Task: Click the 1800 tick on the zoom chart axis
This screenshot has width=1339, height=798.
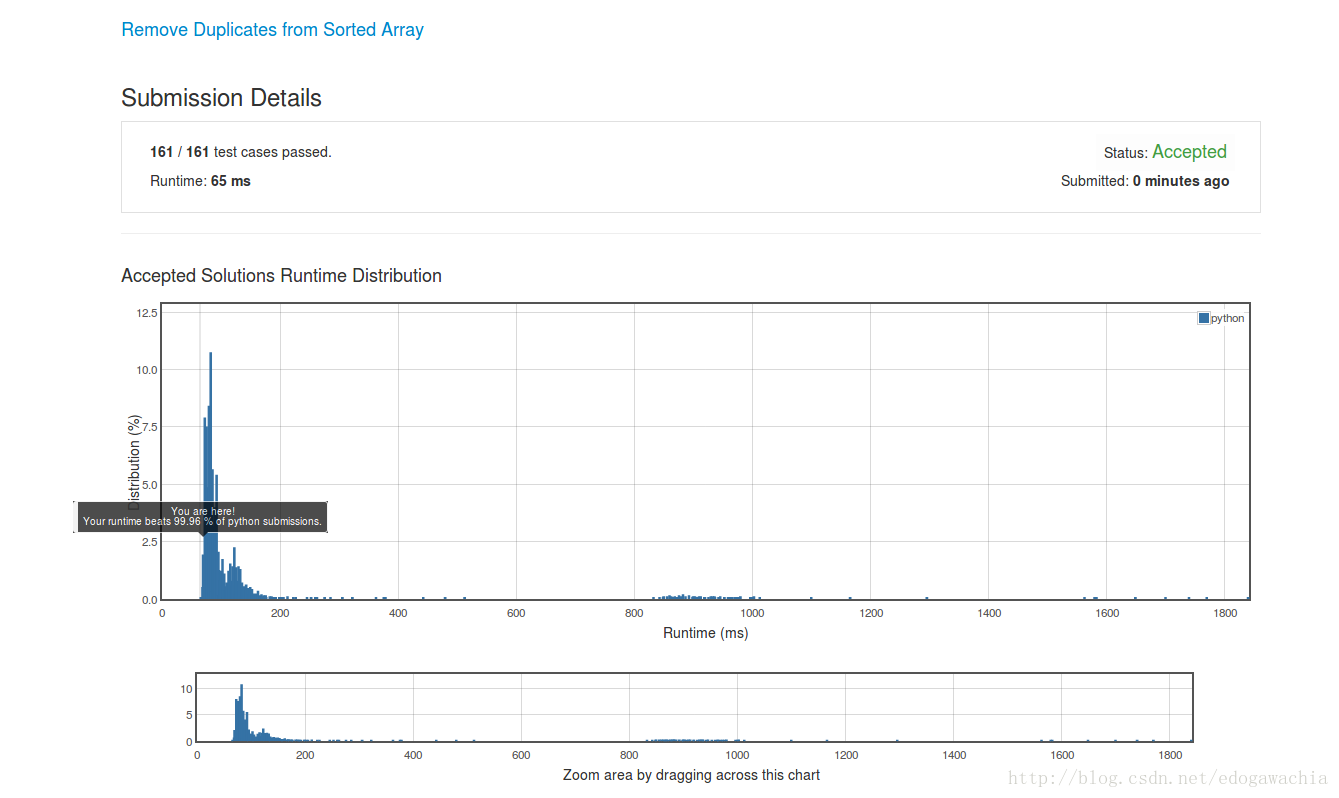Action: click(x=1171, y=756)
